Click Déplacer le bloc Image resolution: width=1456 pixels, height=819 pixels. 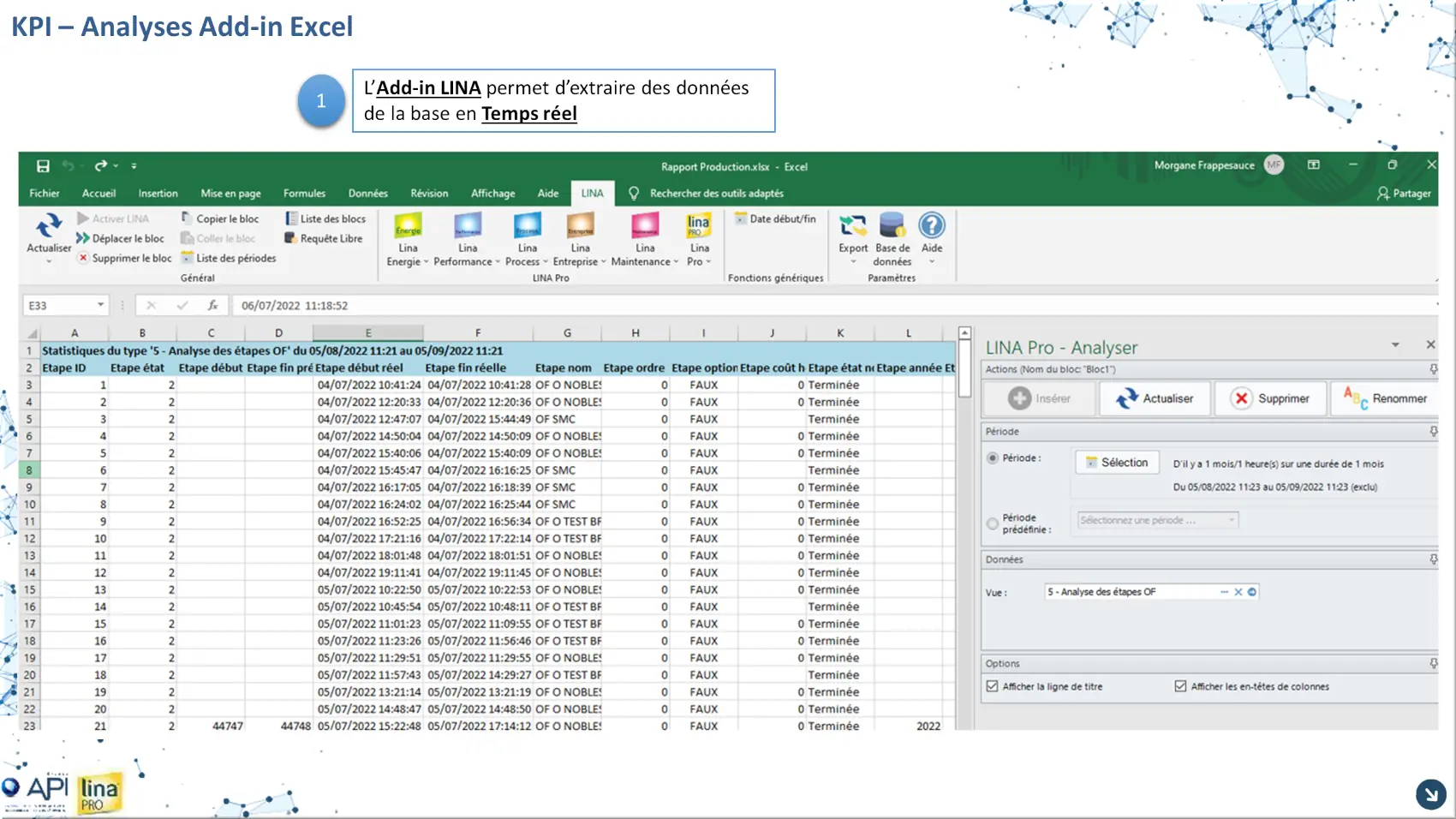[x=120, y=238]
